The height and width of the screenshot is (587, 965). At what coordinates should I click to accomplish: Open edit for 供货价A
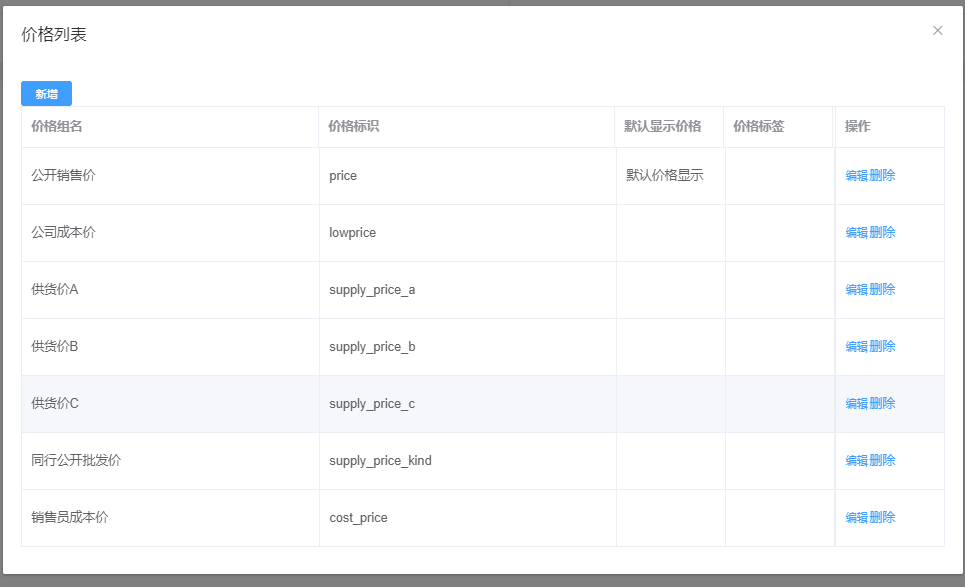tap(857, 290)
